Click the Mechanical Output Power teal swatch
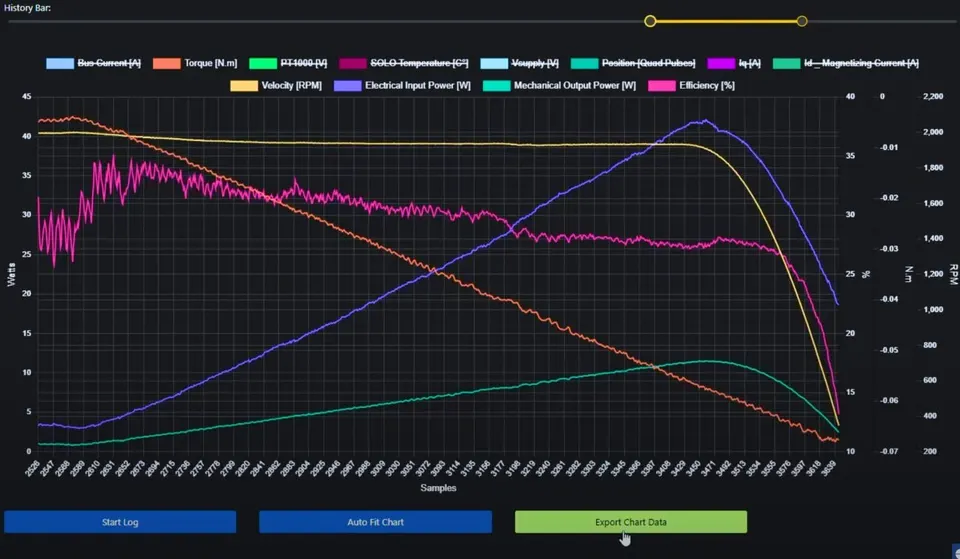The image size is (960, 559). tap(497, 85)
